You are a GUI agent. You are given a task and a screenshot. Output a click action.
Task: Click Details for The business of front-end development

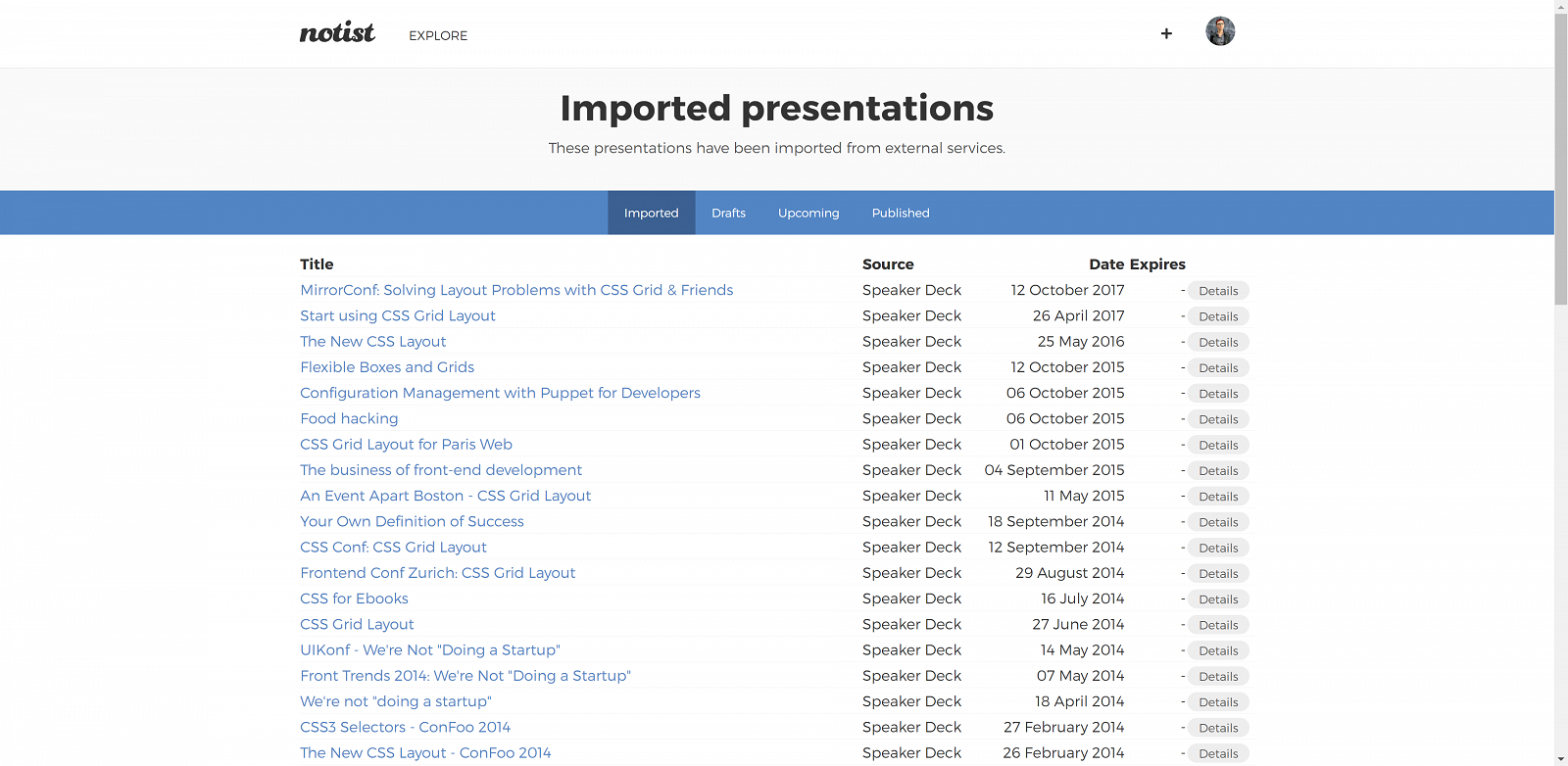coord(1218,471)
